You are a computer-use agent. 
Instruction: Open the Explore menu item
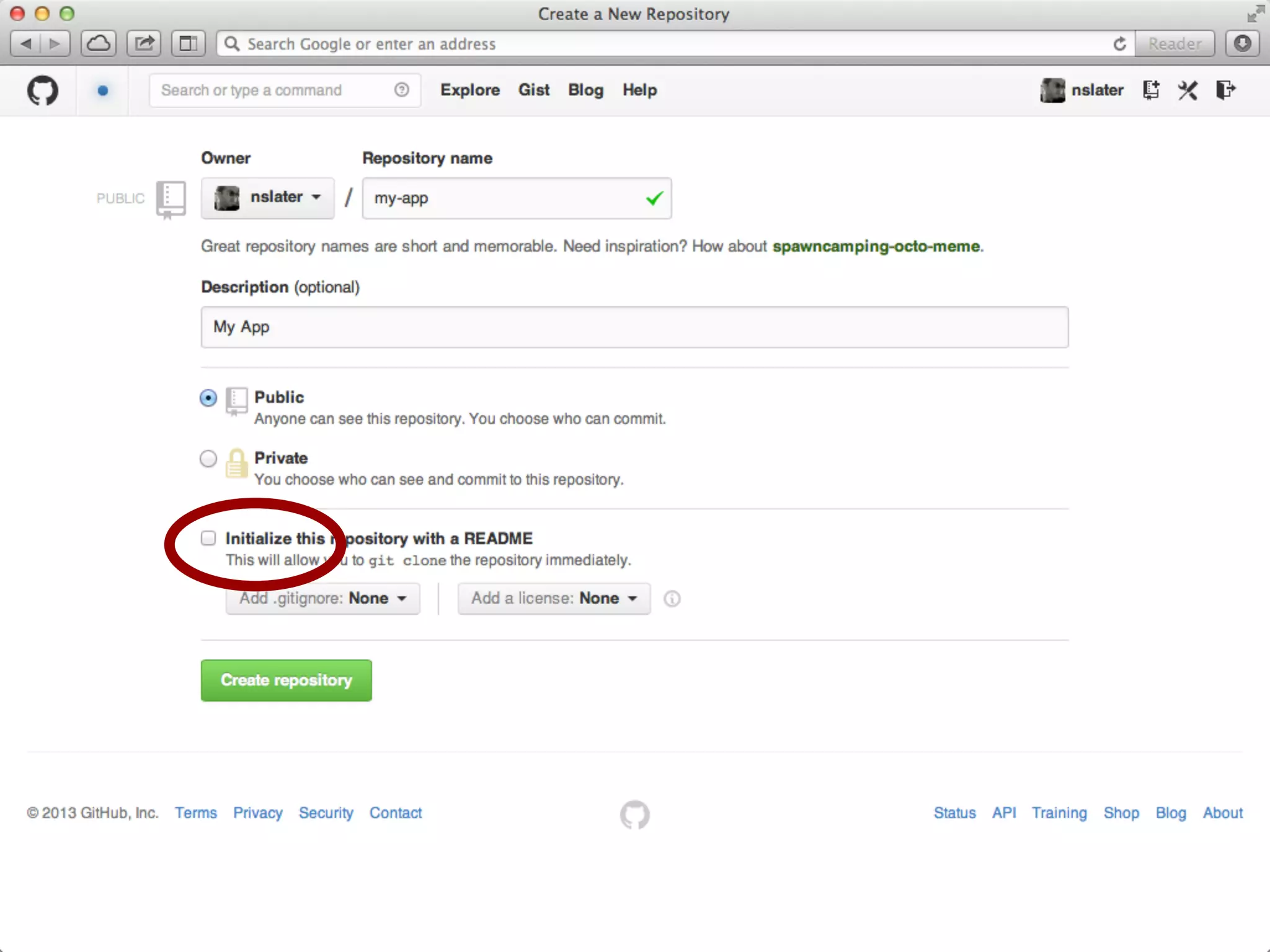click(470, 90)
